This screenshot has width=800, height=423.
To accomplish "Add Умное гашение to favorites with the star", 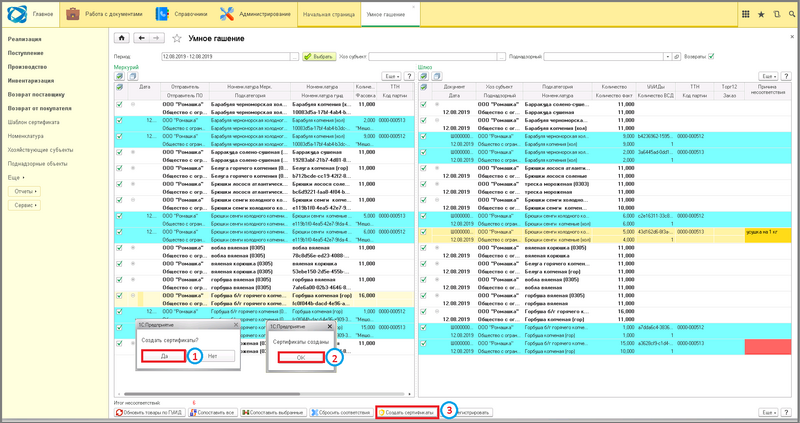I will pos(177,38).
